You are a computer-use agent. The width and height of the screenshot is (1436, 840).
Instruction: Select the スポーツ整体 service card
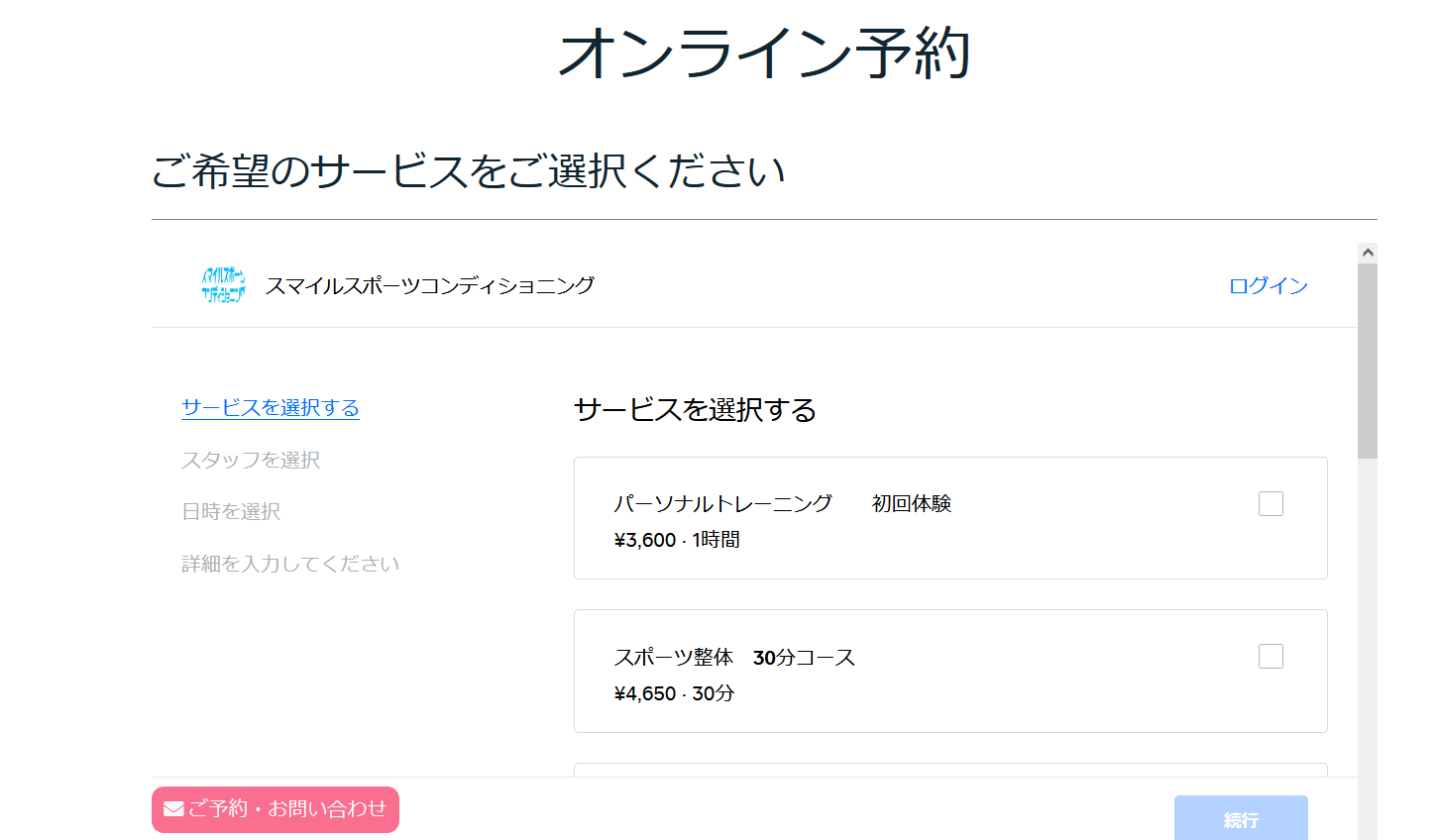click(892, 671)
